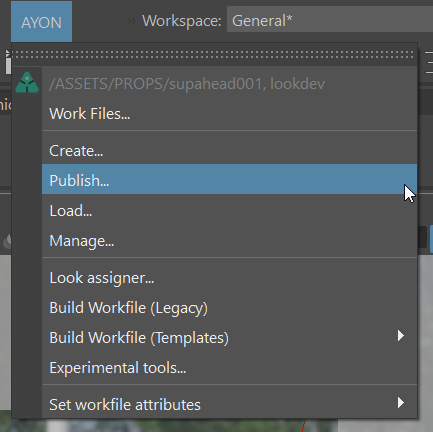This screenshot has width=433, height=432.
Task: Open the AYON menu in the menu bar
Action: (x=41, y=22)
